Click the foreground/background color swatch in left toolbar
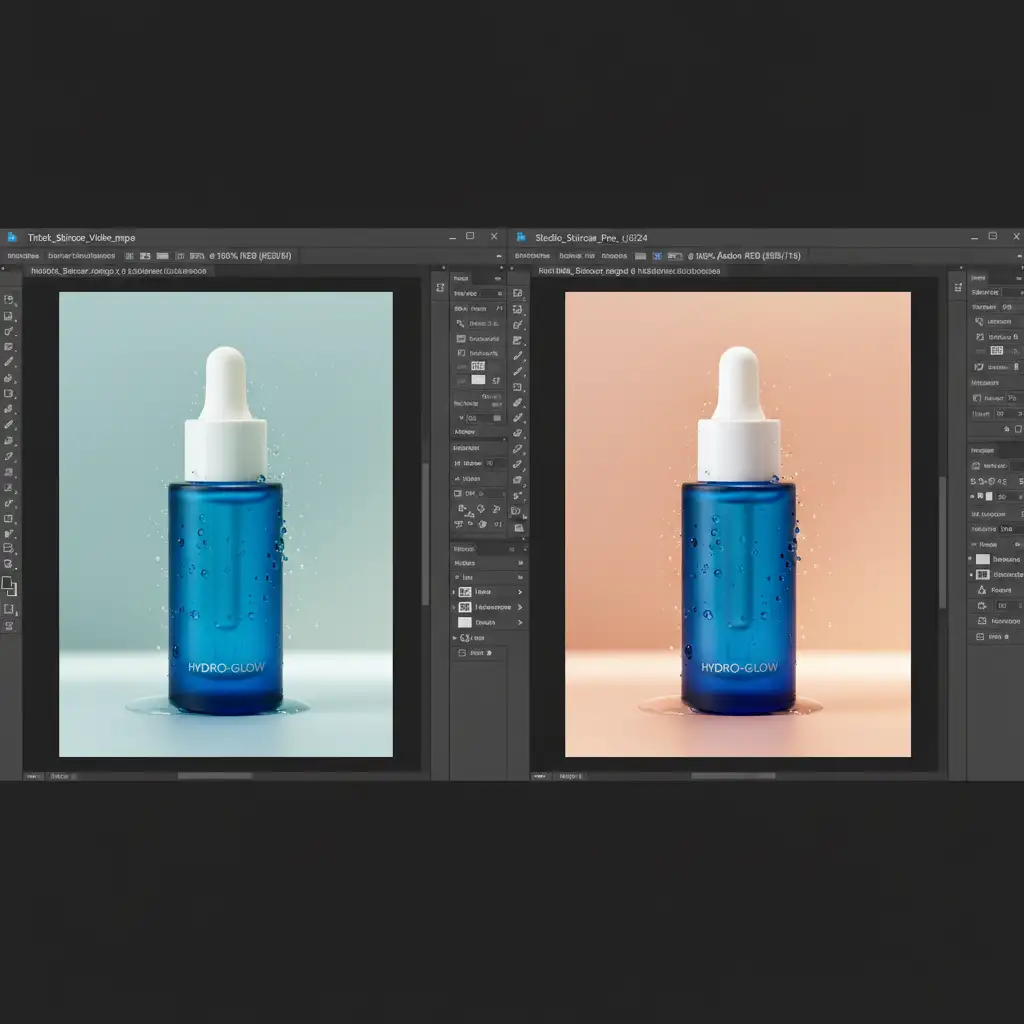This screenshot has height=1024, width=1024. tap(9, 586)
